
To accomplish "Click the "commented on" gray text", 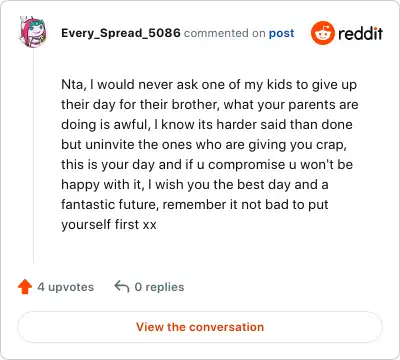I will [x=225, y=33].
